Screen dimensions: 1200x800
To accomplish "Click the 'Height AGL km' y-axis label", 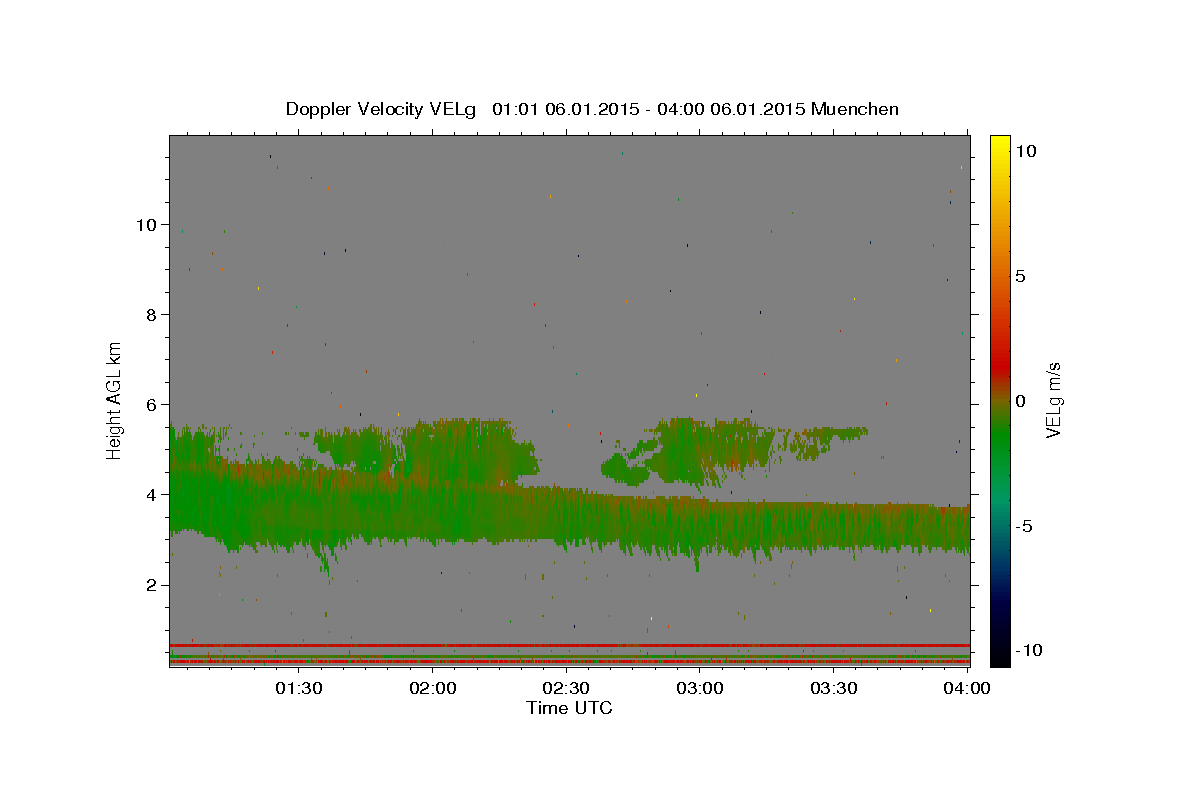I will click(x=115, y=400).
